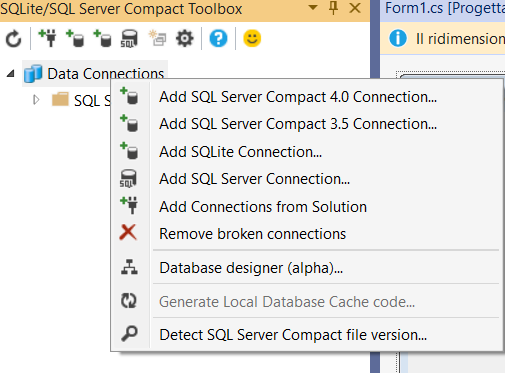Viewport: 505px width, 373px height.
Task: Click the script window toolbar icon
Action: click(x=157, y=38)
